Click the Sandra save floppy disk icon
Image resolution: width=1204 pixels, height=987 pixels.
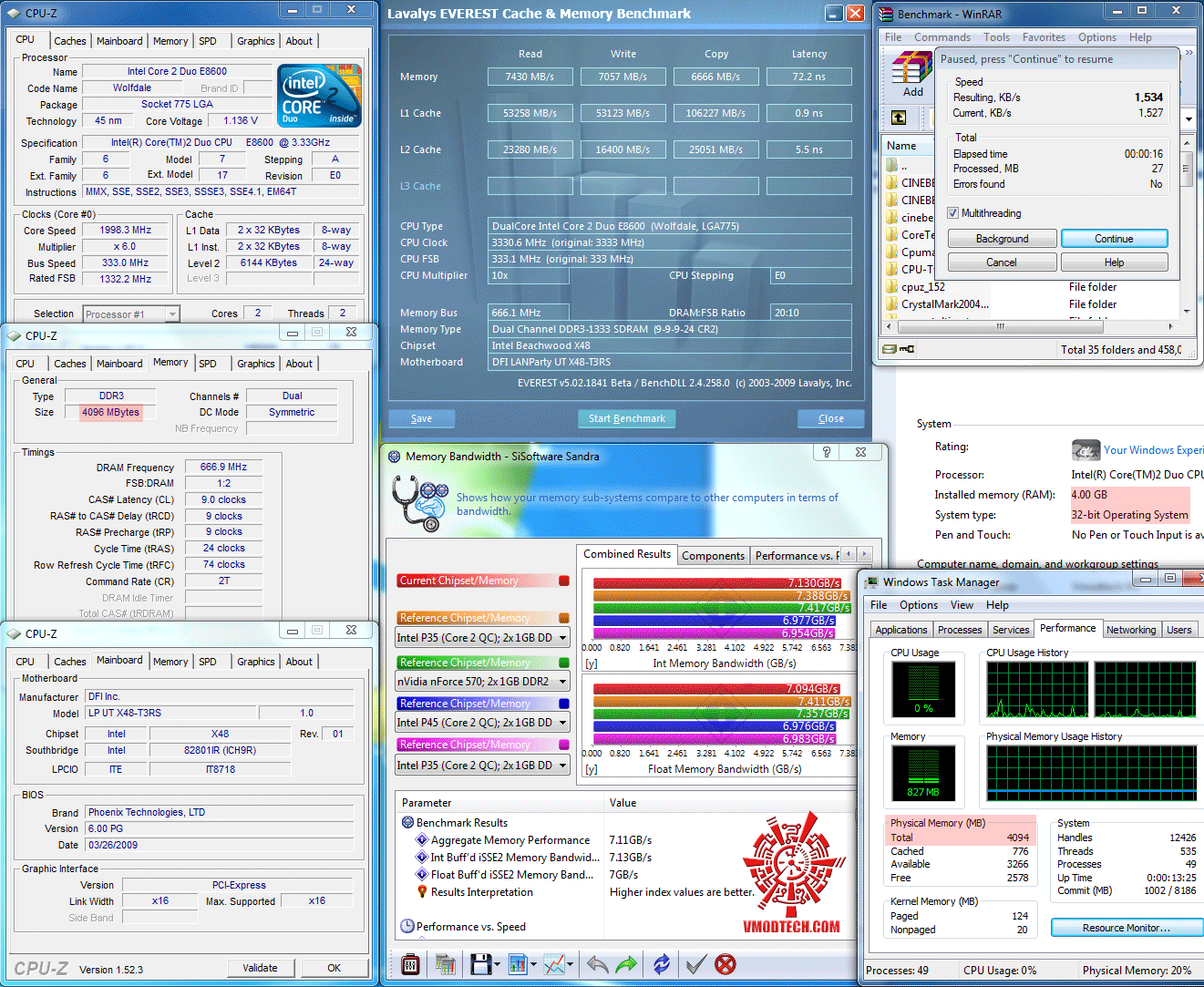(480, 964)
